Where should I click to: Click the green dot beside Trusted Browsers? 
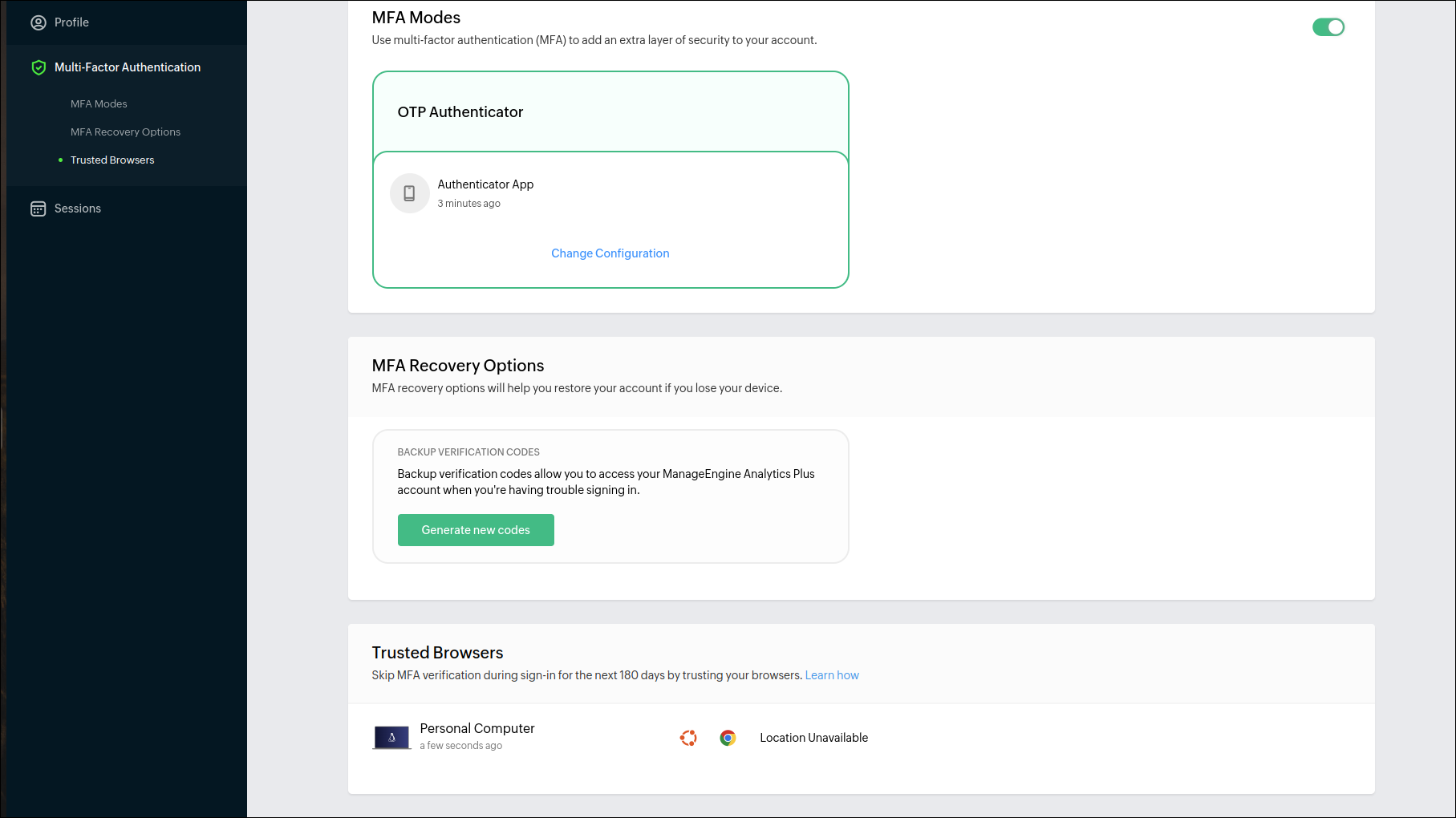[x=60, y=160]
